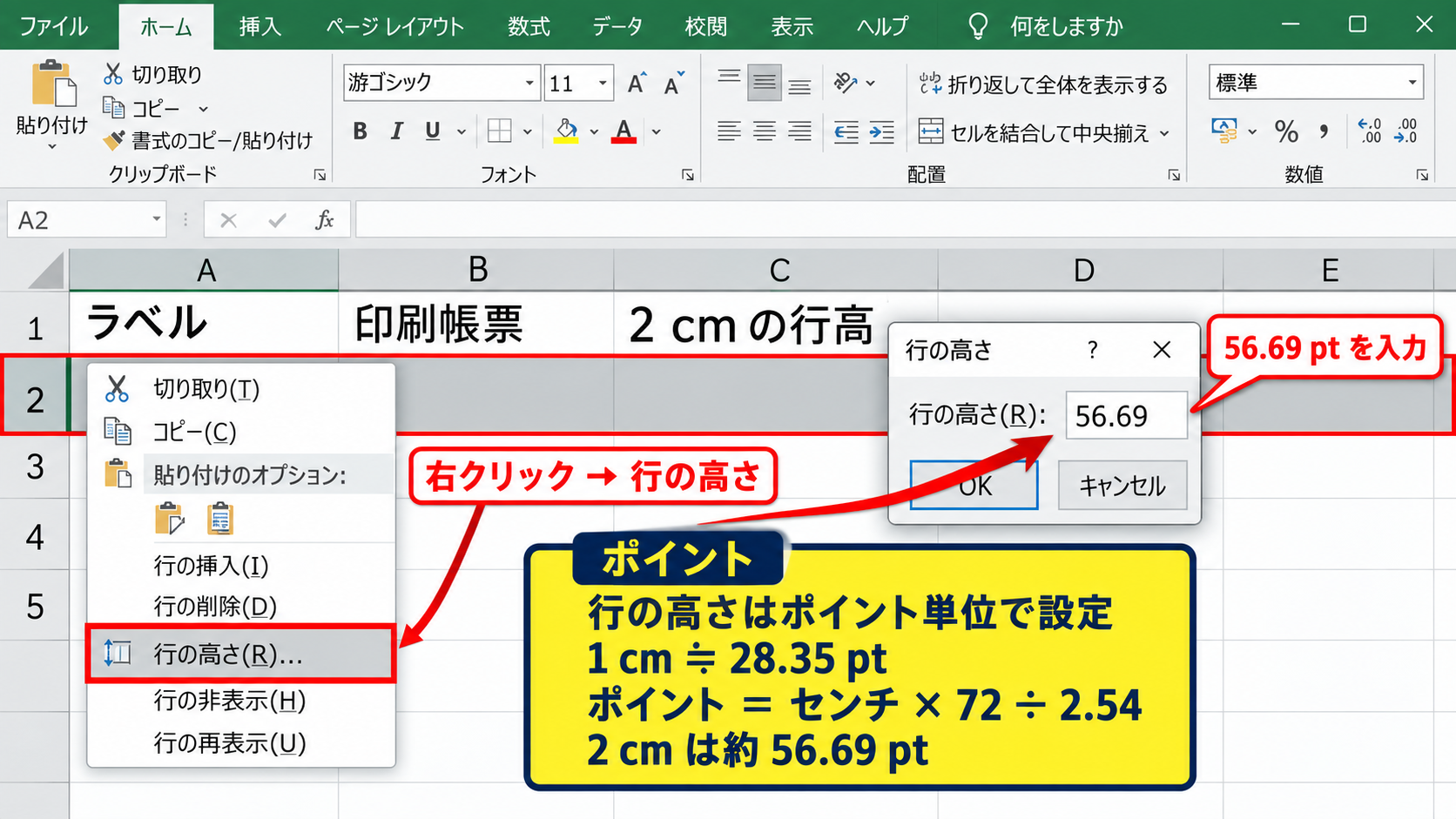1456x819 pixels.
Task: Click the insert function fx icon
Action: (325, 219)
